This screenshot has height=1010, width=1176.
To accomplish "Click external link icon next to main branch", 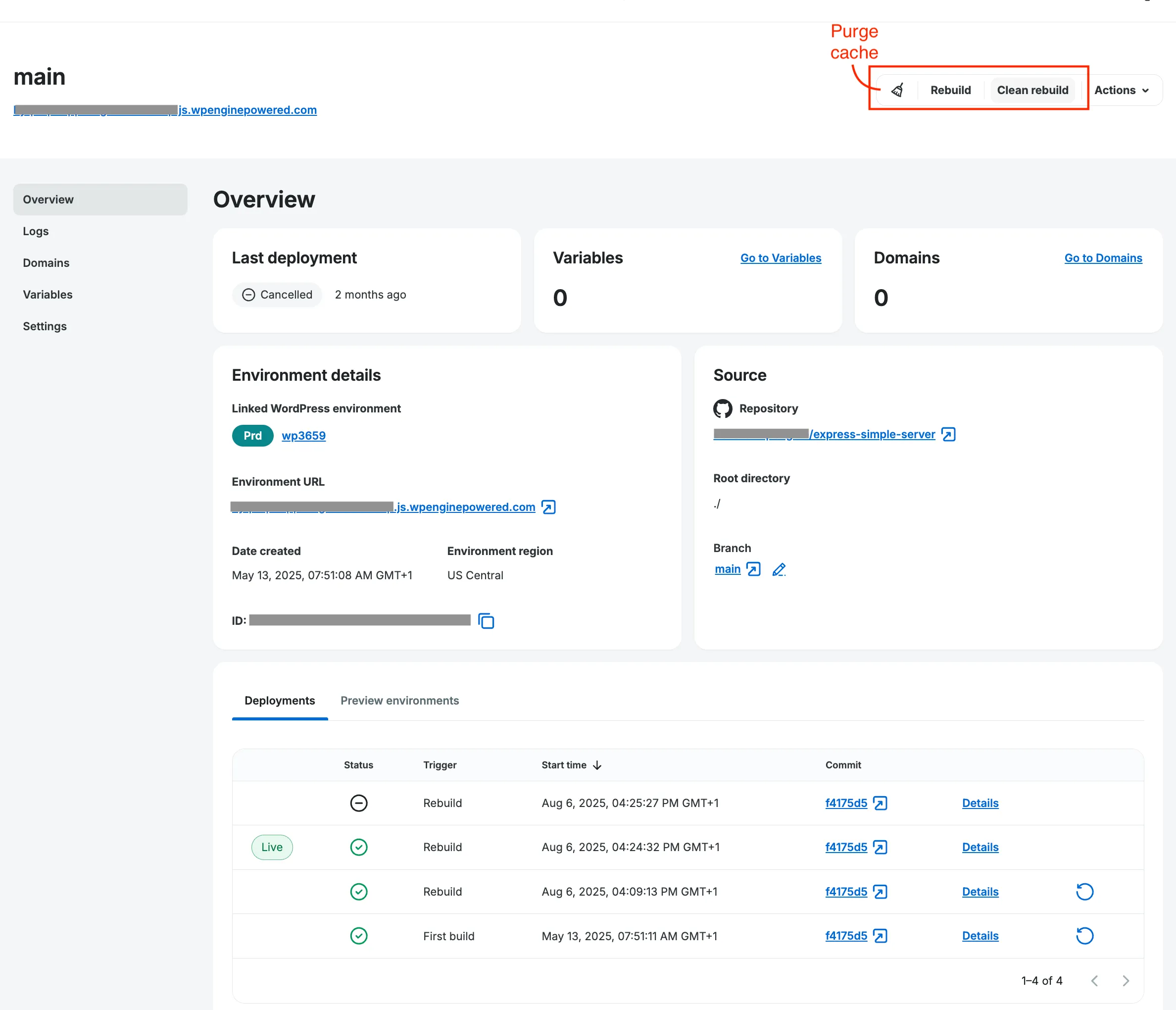I will [753, 569].
